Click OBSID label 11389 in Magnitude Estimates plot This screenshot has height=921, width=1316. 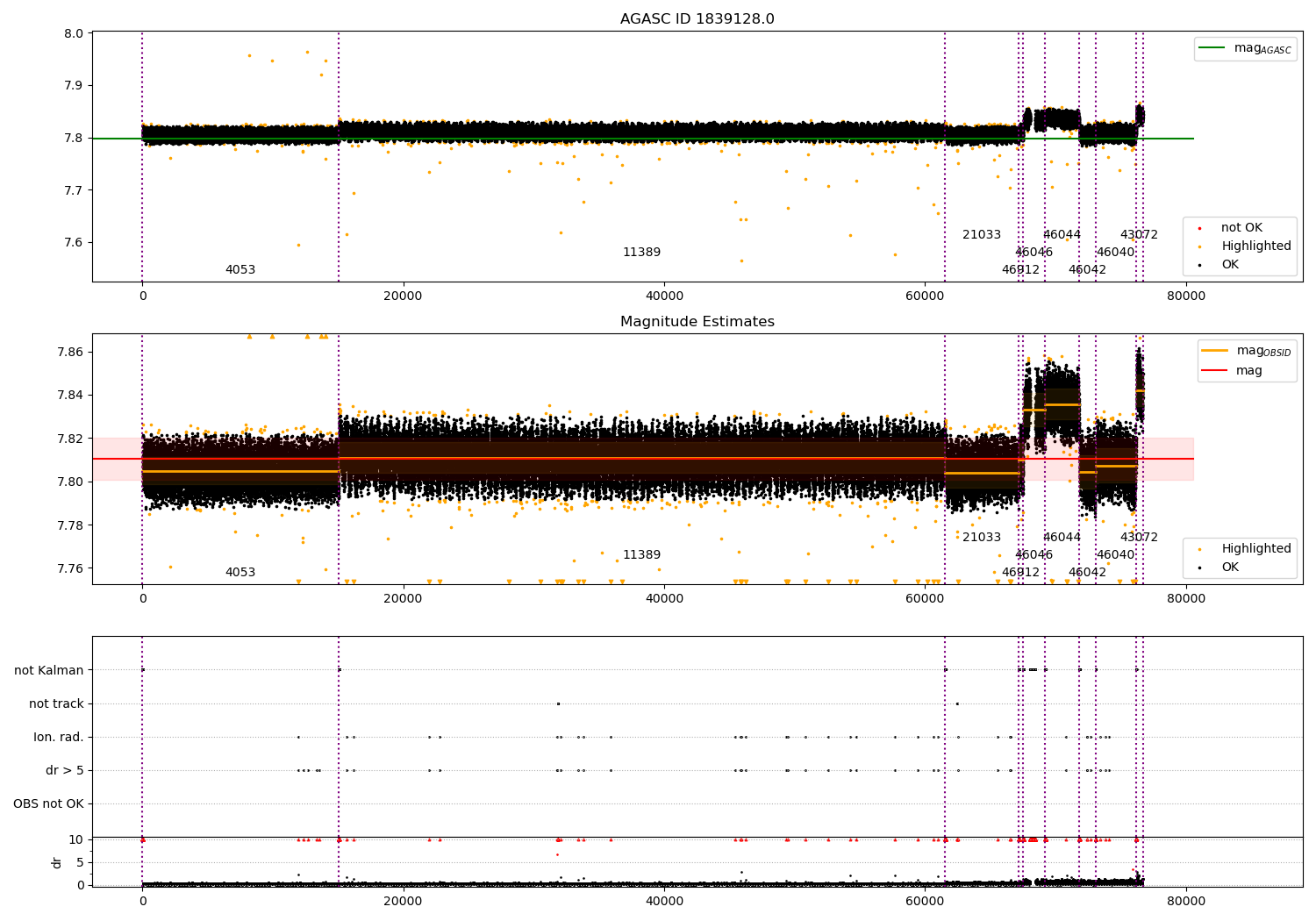coord(641,555)
